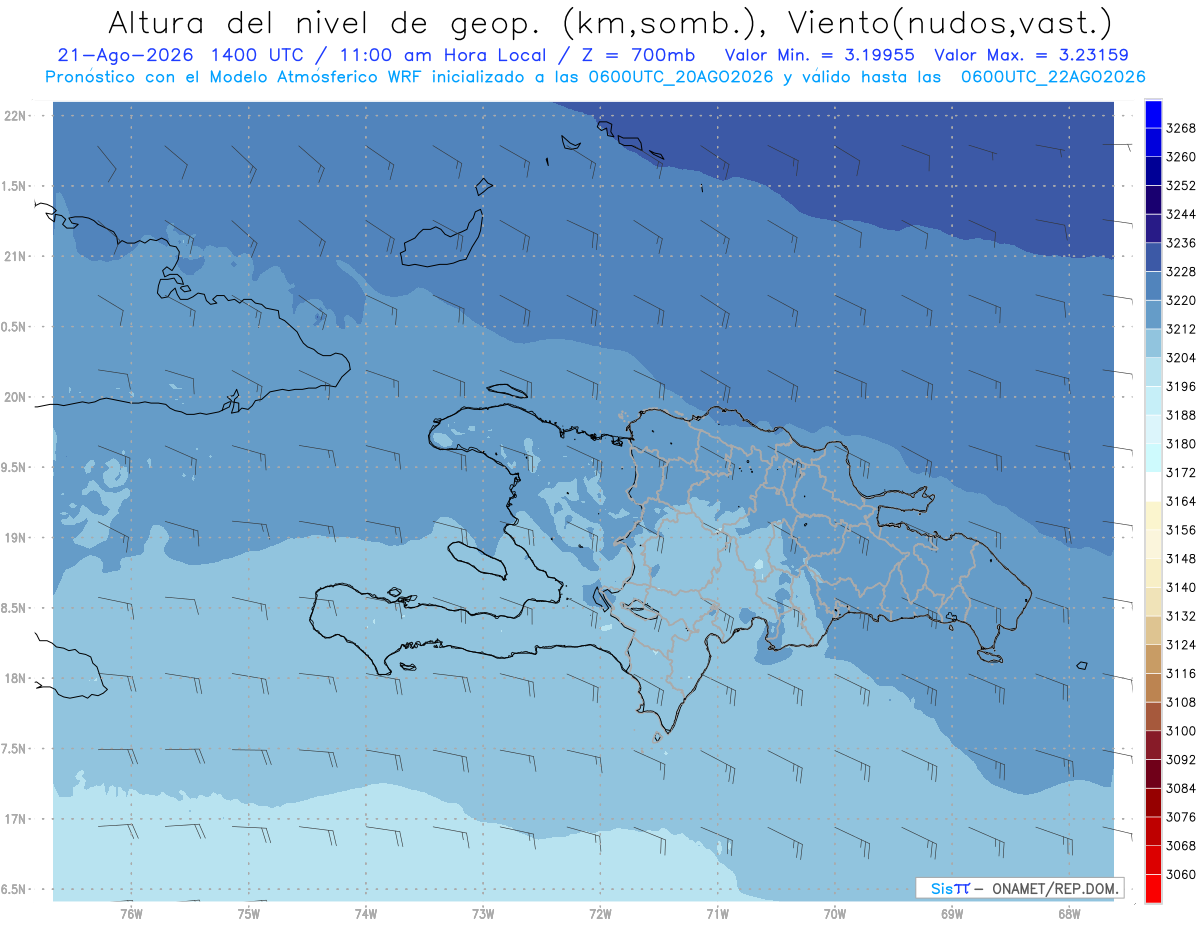The width and height of the screenshot is (1200, 927).
Task: Click the '18N' latitude label
Action: pos(16,678)
